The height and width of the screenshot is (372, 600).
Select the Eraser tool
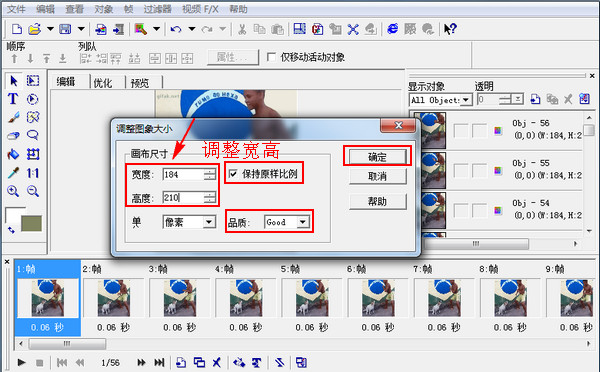pyautogui.click(x=13, y=135)
